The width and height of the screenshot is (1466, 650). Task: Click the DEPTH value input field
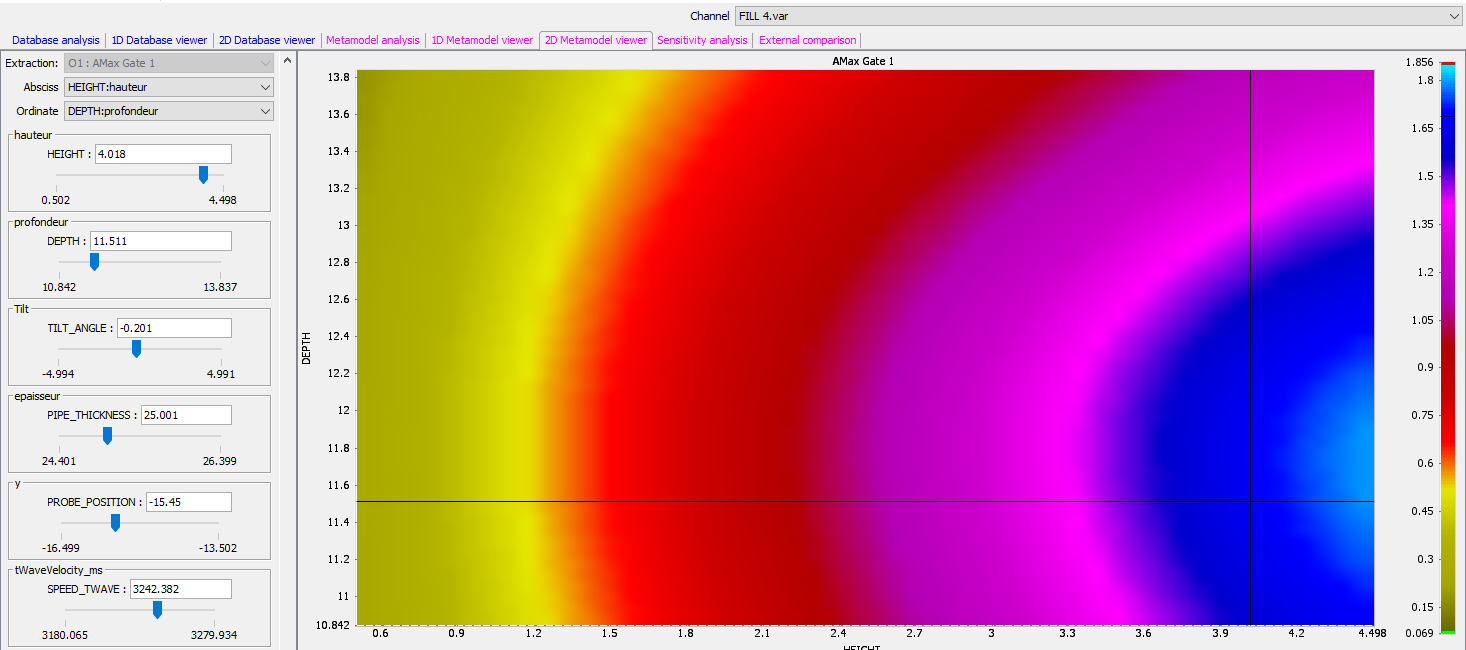click(161, 241)
